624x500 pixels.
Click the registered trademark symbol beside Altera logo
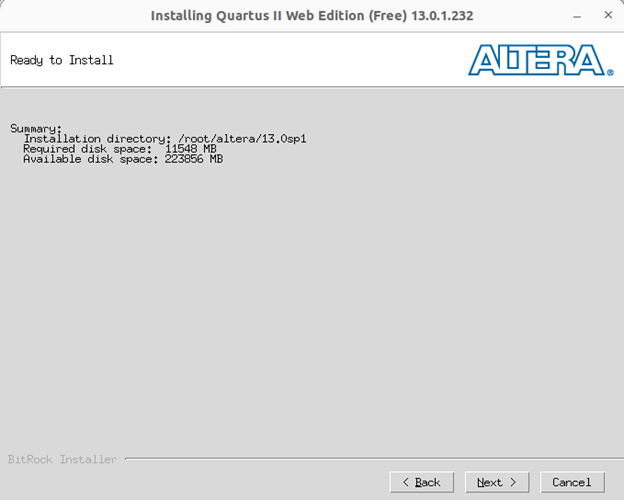pyautogui.click(x=610, y=72)
